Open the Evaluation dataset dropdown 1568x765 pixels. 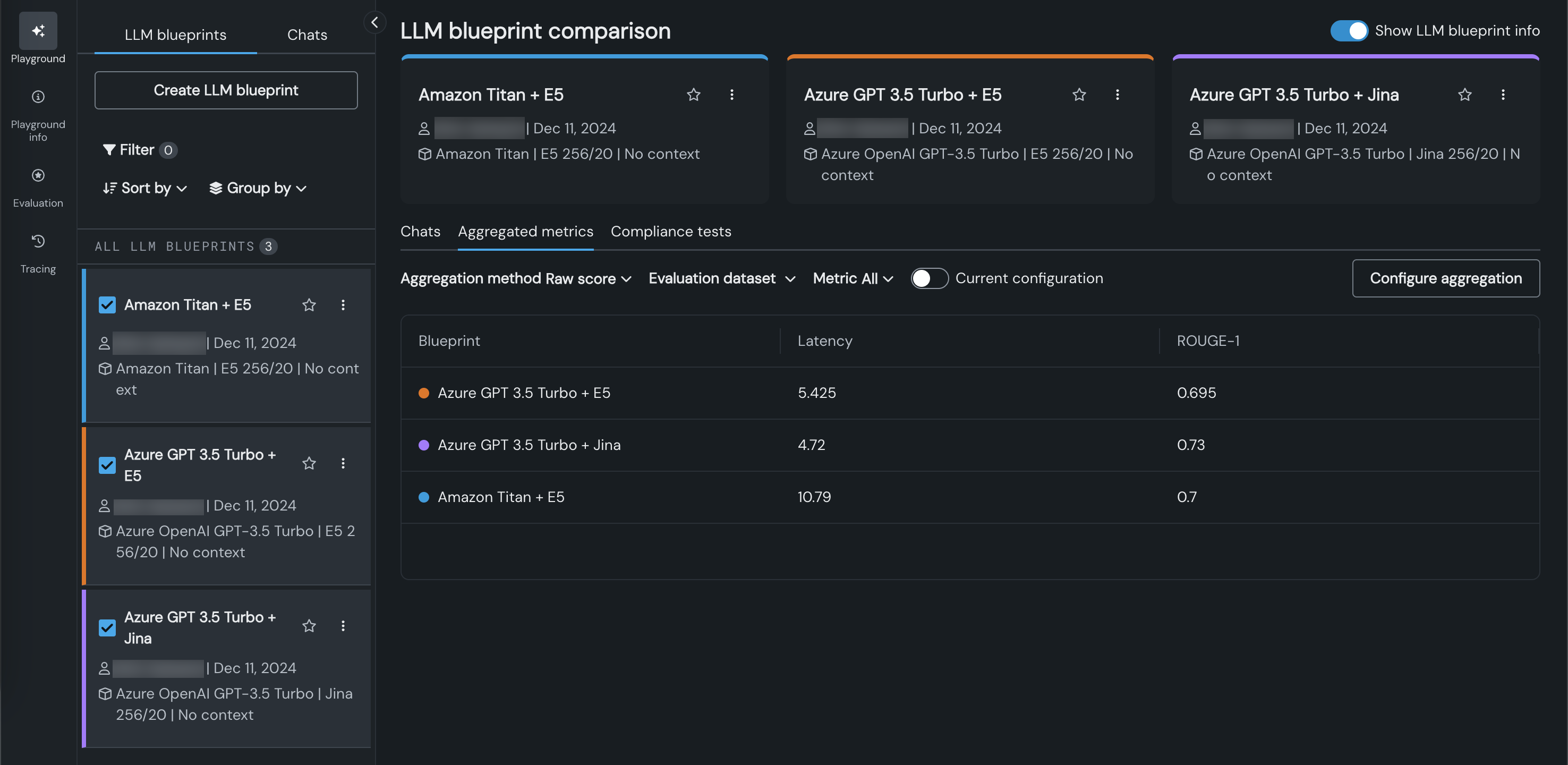click(x=721, y=278)
